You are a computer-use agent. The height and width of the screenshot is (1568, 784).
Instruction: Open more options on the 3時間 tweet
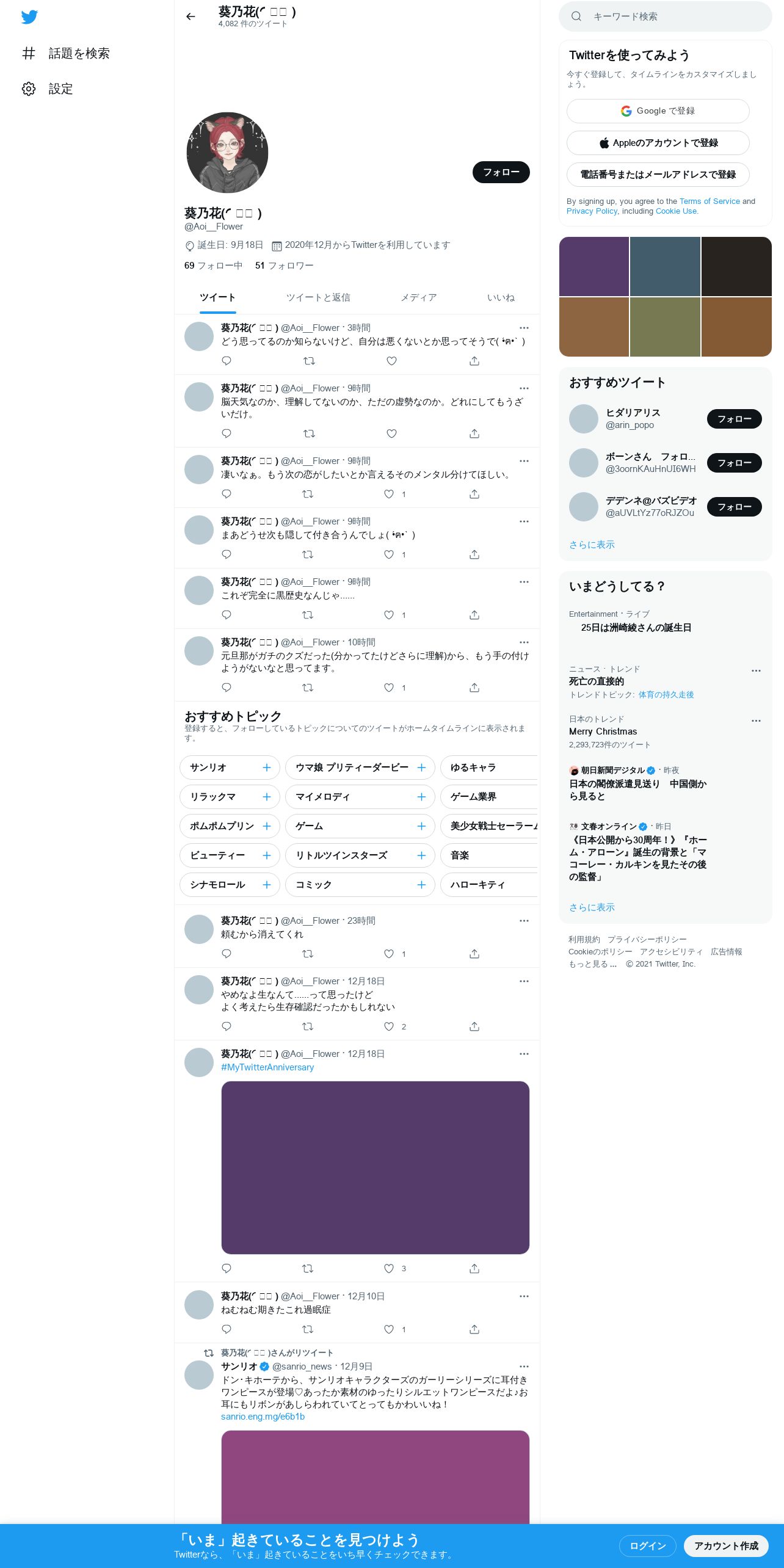pos(524,328)
